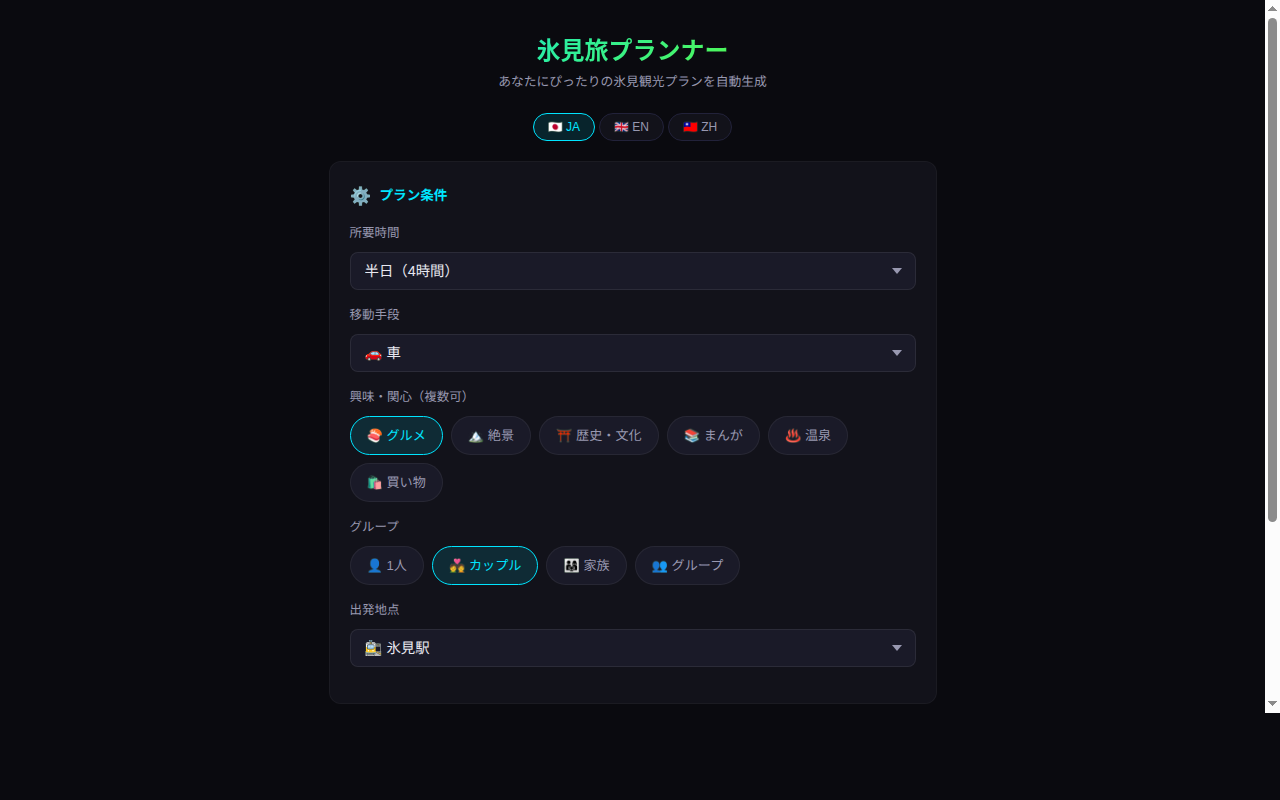
Task: Switch language to EN
Action: [631, 127]
